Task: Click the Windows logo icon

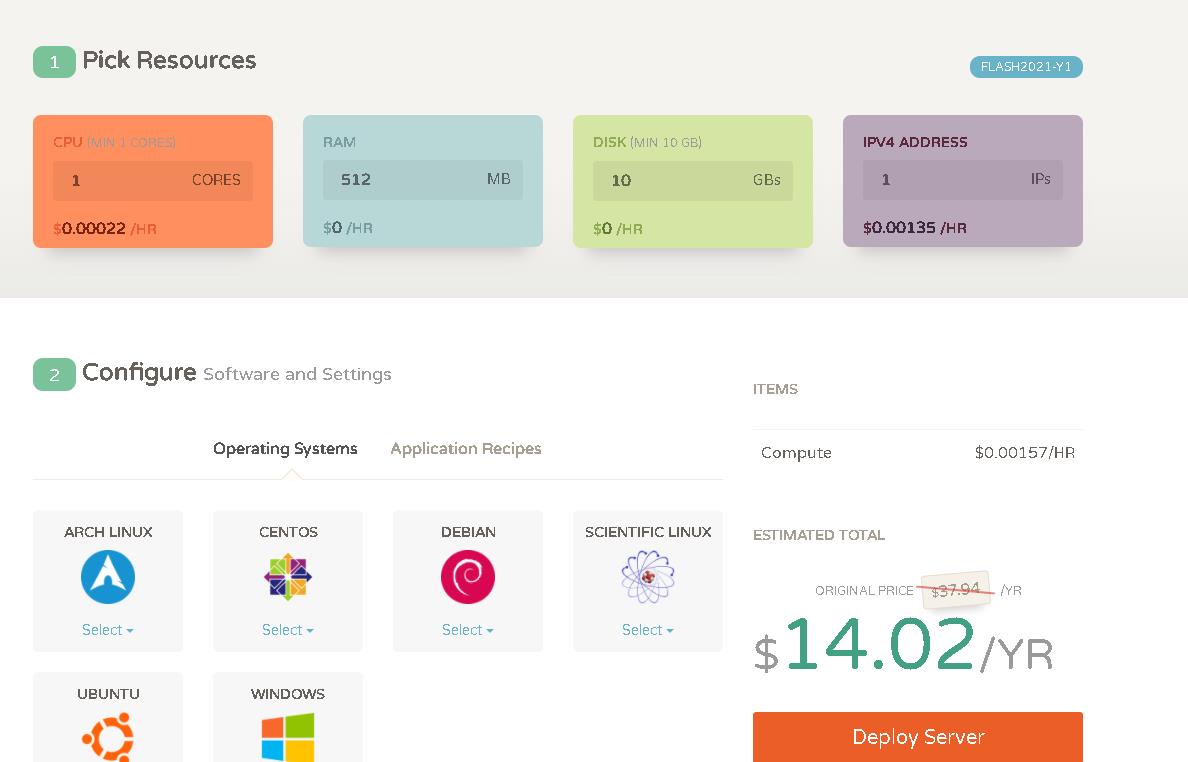Action: (288, 737)
